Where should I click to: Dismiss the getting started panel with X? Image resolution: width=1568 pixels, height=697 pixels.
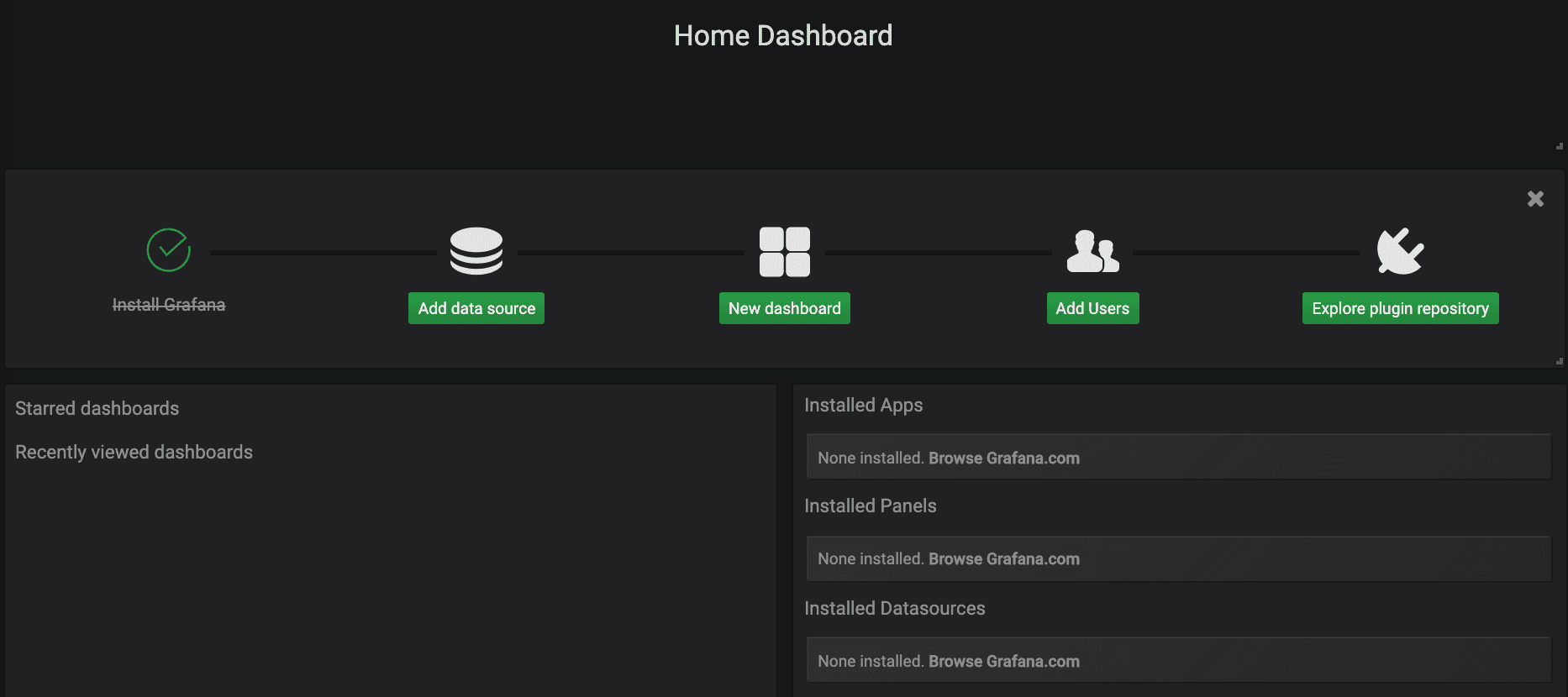pyautogui.click(x=1535, y=199)
